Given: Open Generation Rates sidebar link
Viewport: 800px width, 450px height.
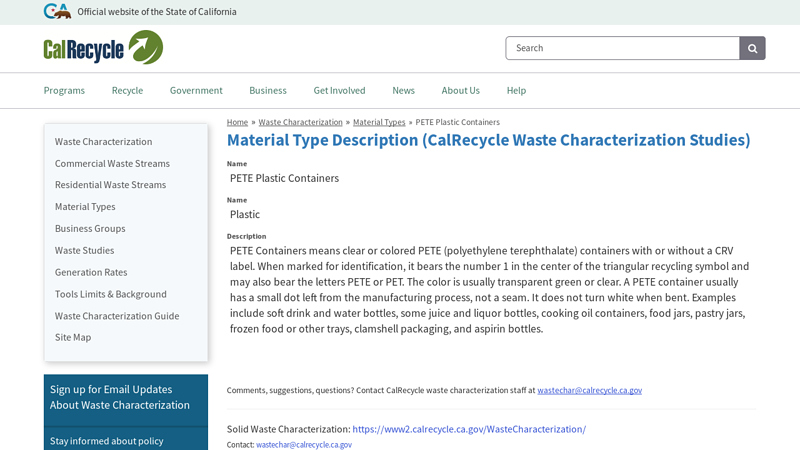Looking at the screenshot, I should [91, 272].
